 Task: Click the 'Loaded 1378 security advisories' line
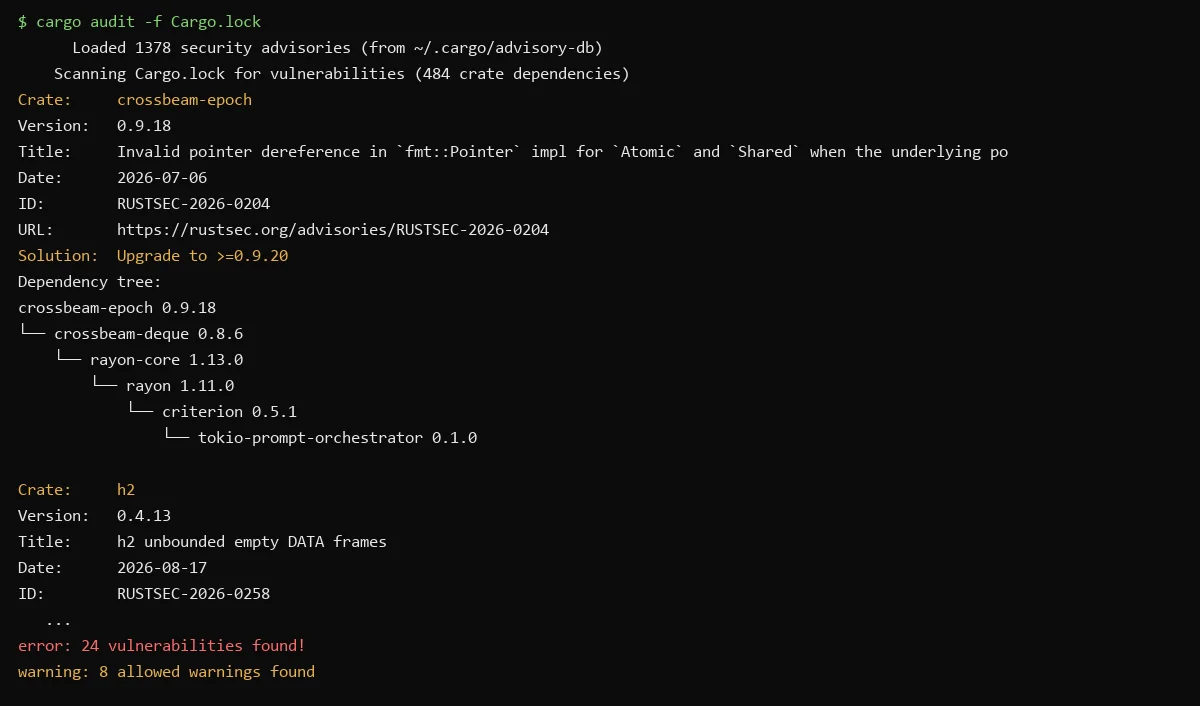(337, 48)
